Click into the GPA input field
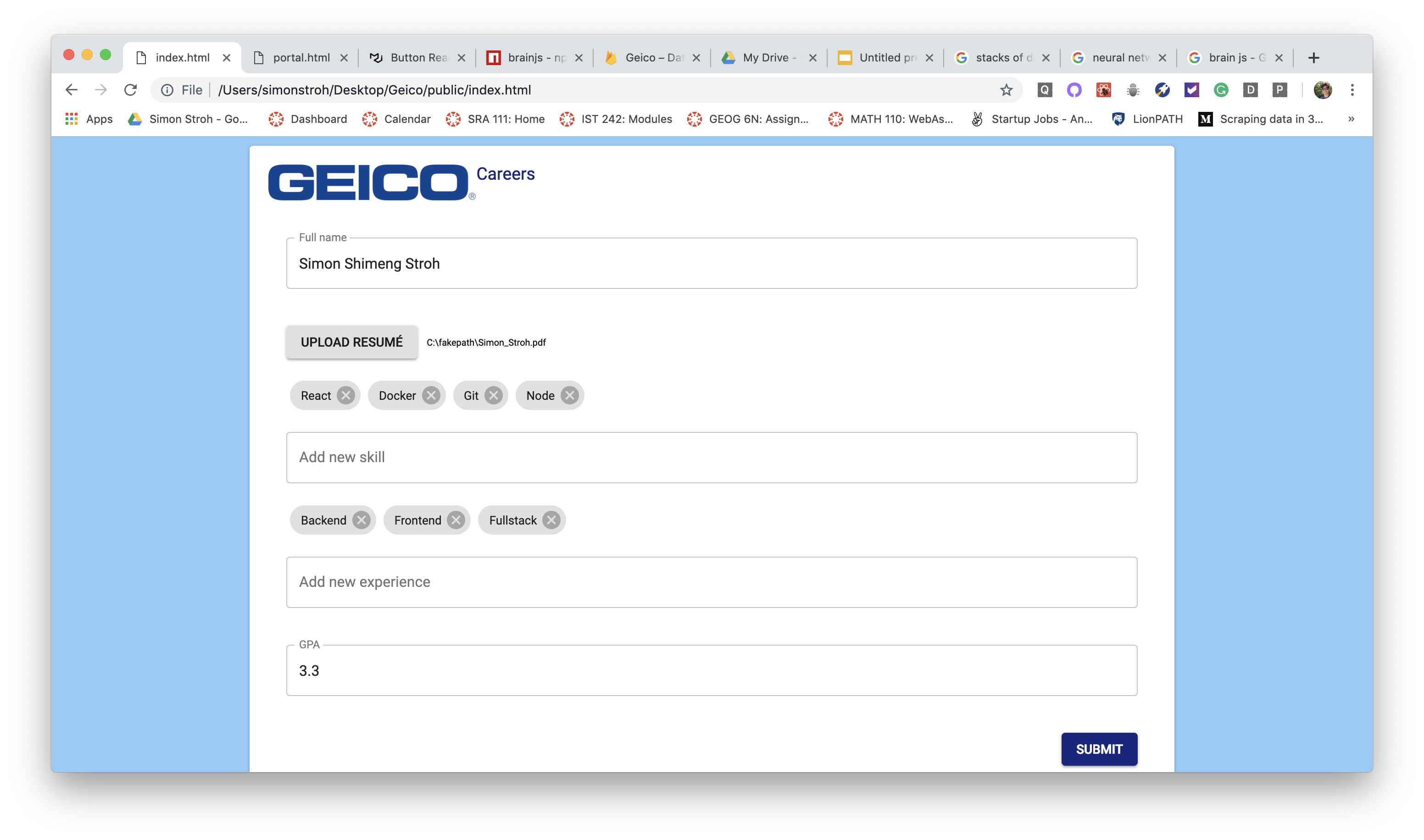The width and height of the screenshot is (1424, 840). pos(711,670)
